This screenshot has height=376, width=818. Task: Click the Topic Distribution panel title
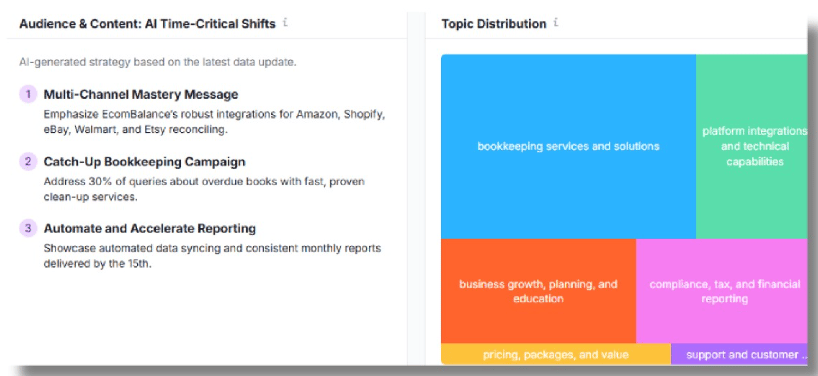pyautogui.click(x=494, y=24)
